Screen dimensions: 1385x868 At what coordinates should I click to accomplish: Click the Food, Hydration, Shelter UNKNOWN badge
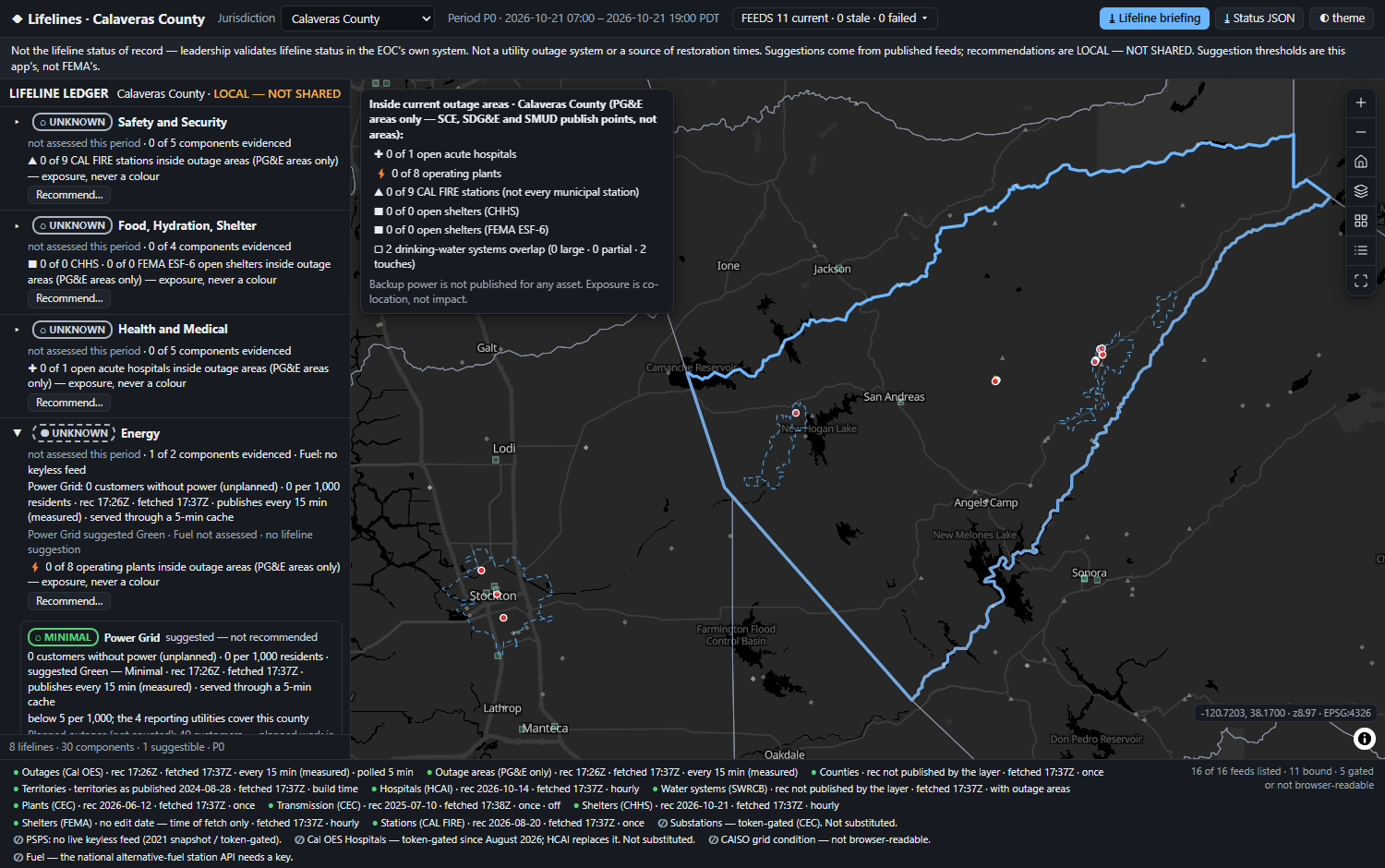click(x=72, y=225)
